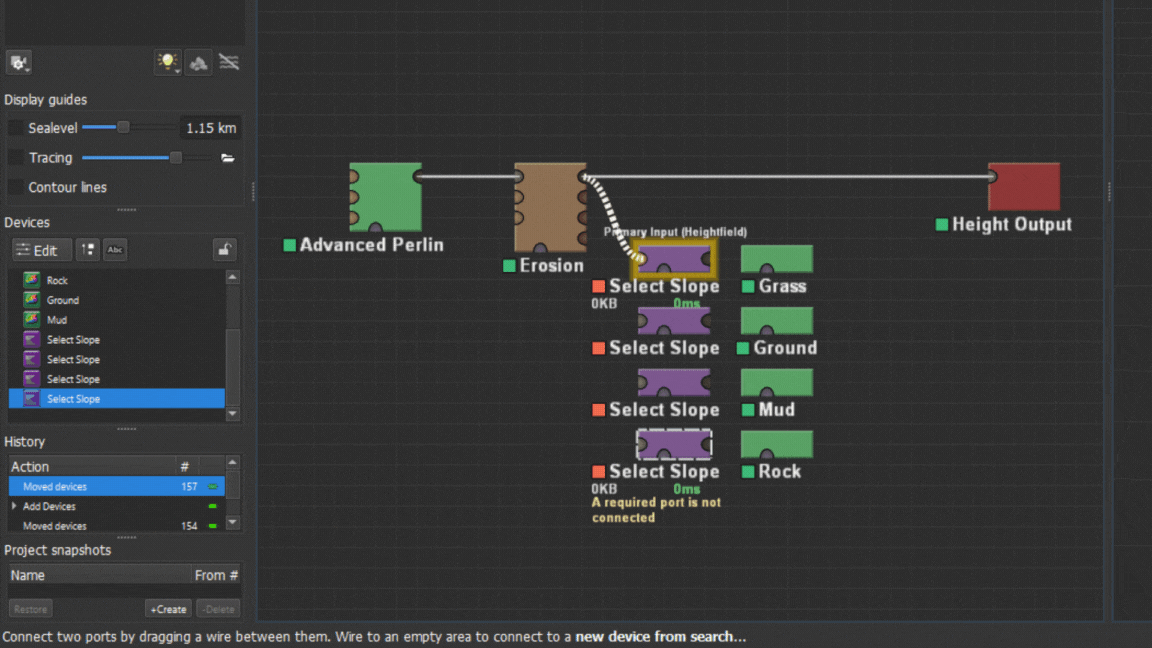Enable the Tracing guide checkbox
The width and height of the screenshot is (1152, 648).
[15, 157]
